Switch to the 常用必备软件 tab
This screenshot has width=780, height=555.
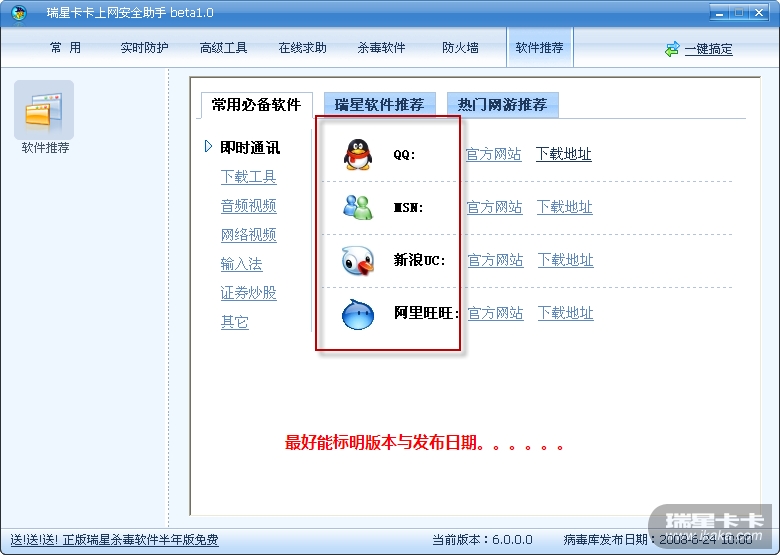click(256, 105)
